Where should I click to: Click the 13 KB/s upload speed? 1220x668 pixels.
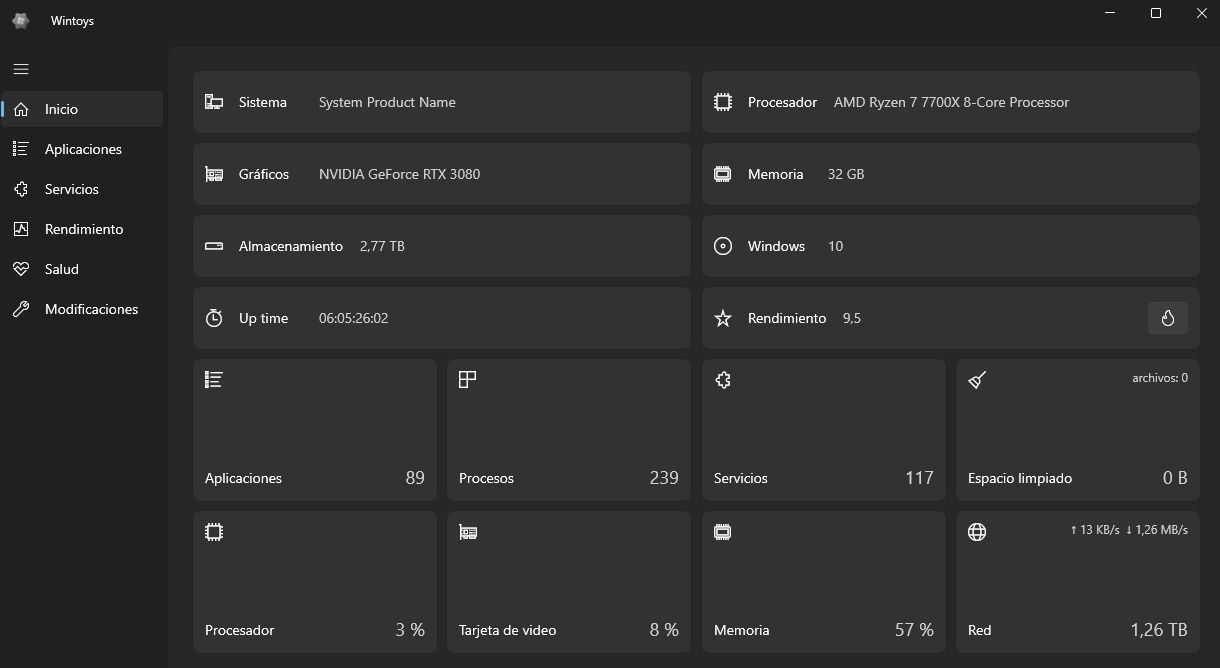pyautogui.click(x=1095, y=530)
